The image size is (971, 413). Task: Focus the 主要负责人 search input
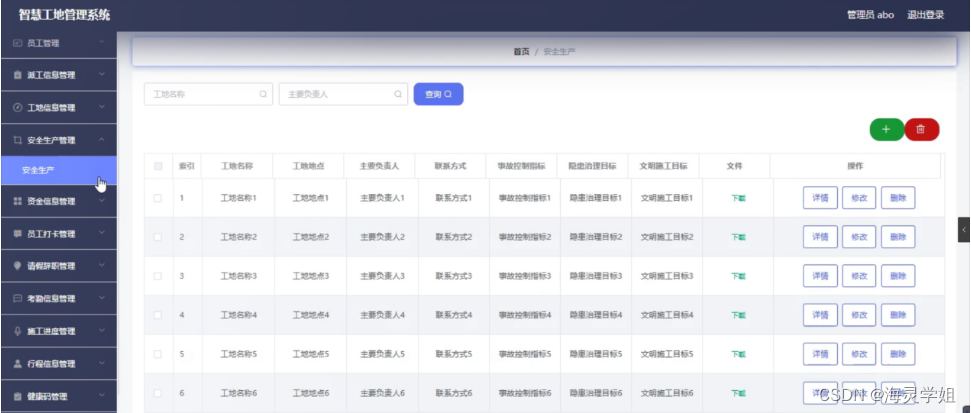(343, 94)
